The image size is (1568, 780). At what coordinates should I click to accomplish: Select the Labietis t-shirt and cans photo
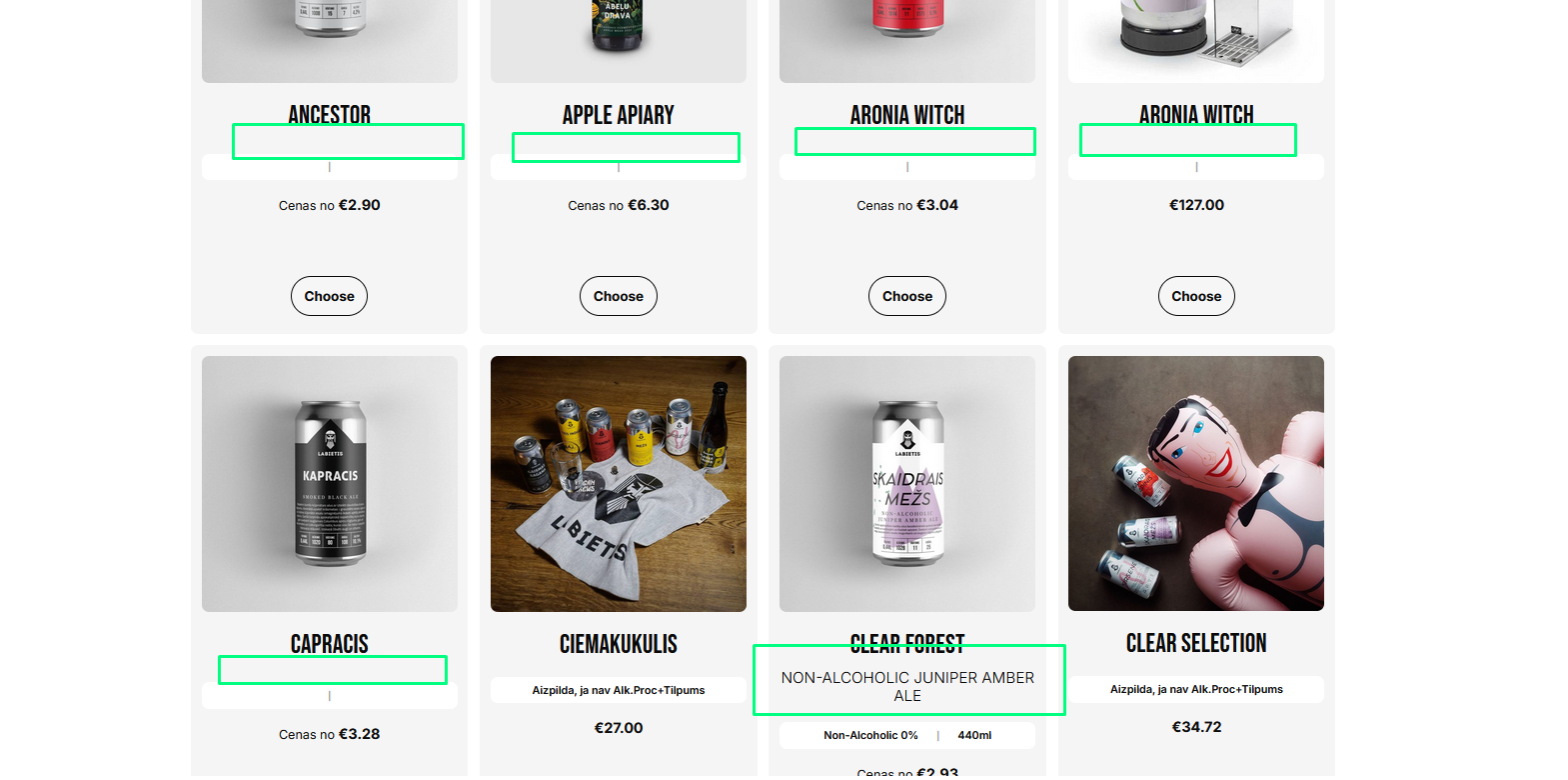point(618,484)
